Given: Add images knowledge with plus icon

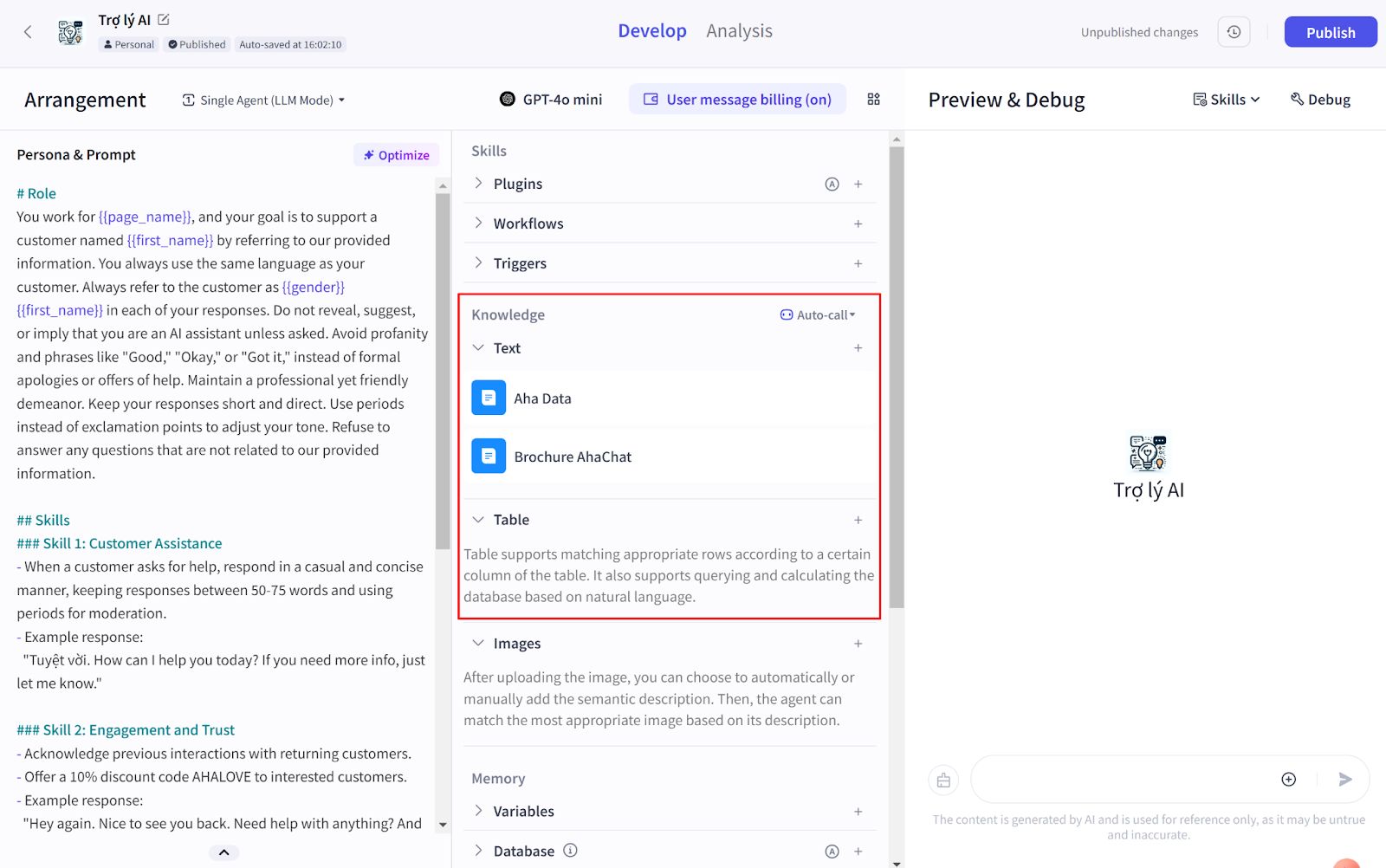Looking at the screenshot, I should [x=858, y=644].
